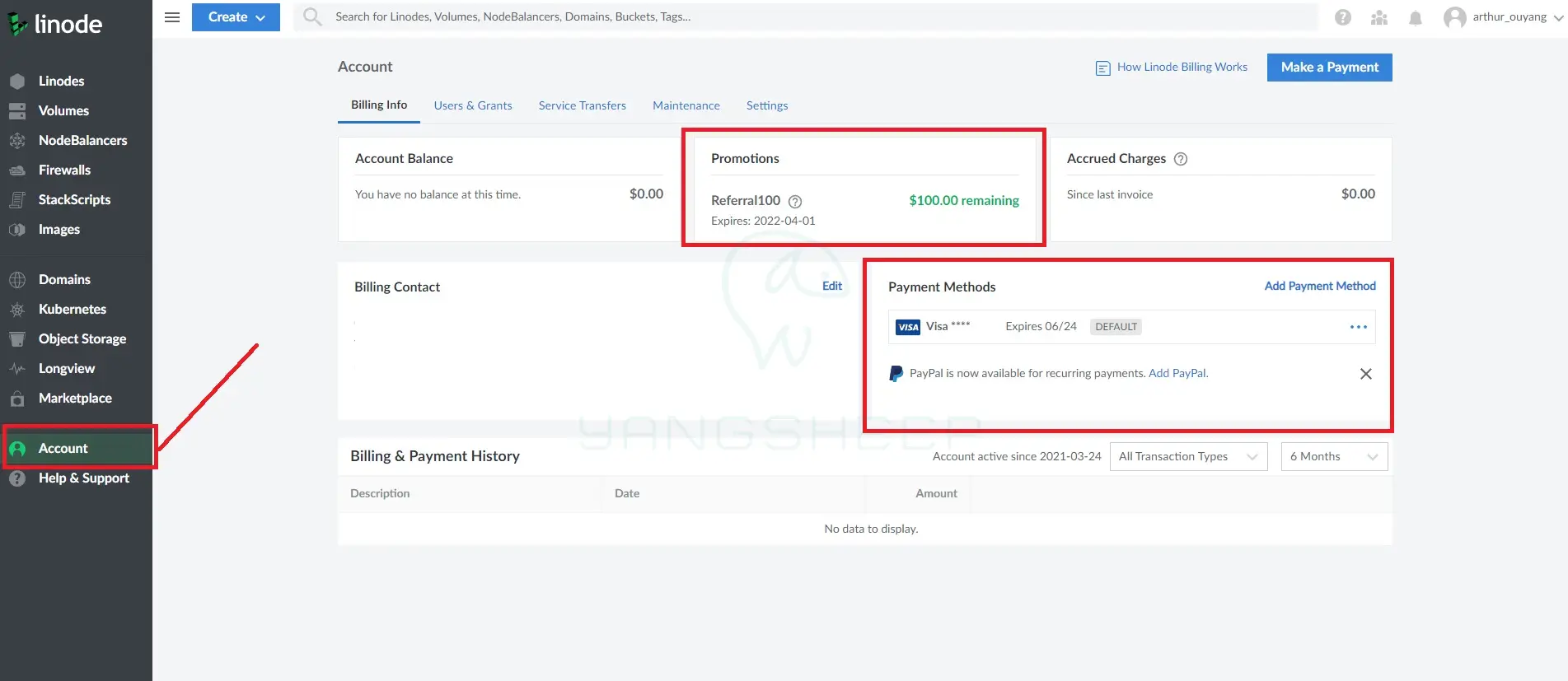The image size is (1568, 681).
Task: Click the Account sidebar icon
Action: [x=17, y=448]
